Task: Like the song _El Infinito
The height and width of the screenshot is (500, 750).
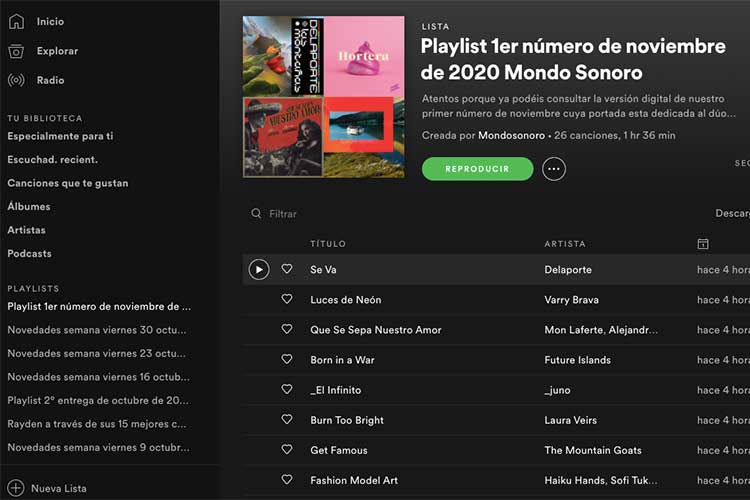Action: tap(287, 389)
